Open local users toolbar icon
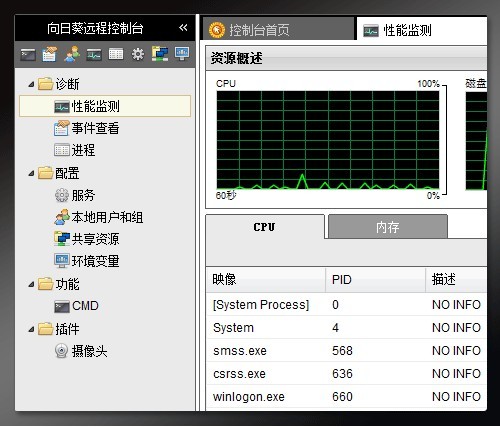 (x=72, y=54)
